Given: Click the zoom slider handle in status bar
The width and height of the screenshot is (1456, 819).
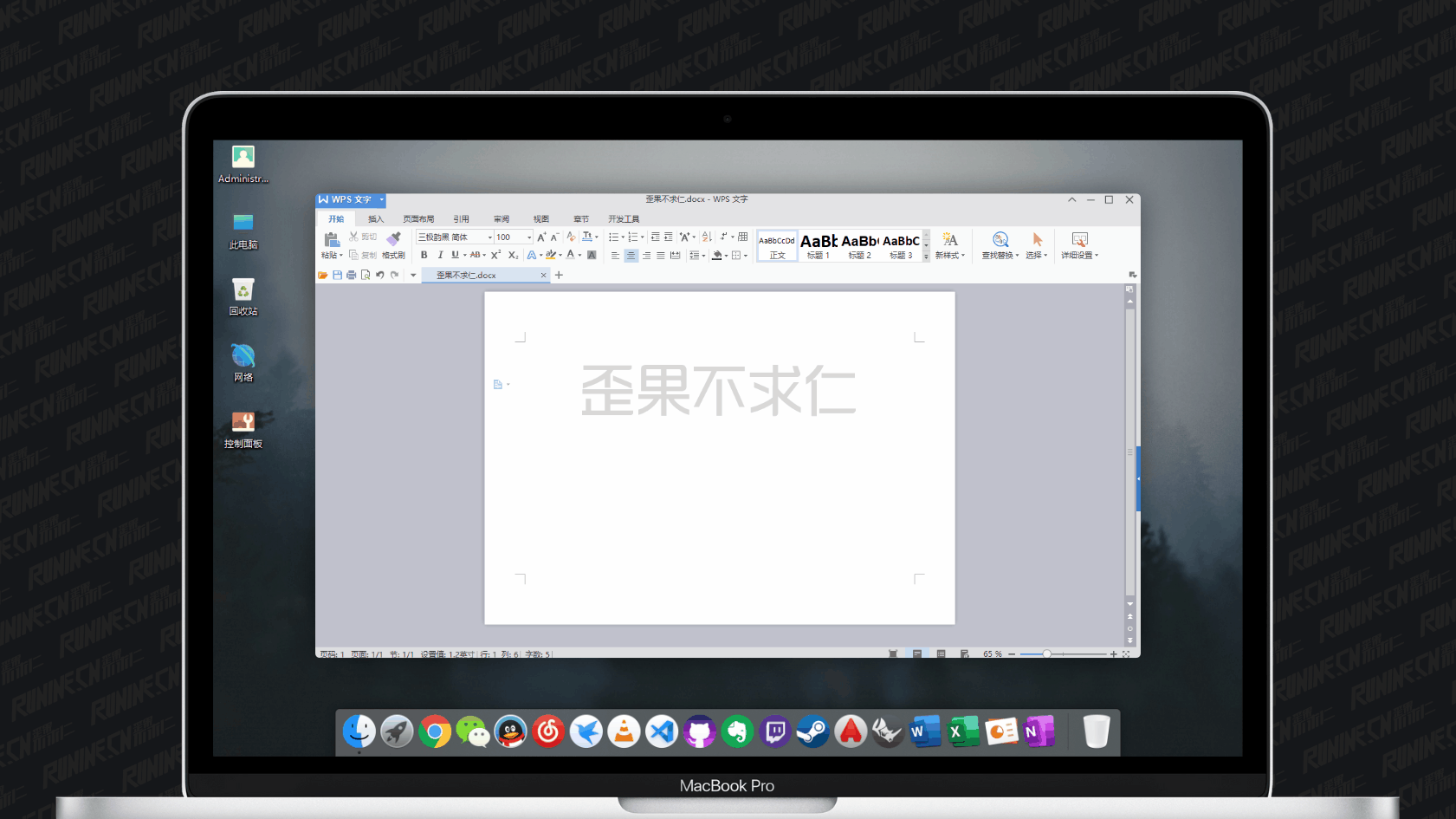Looking at the screenshot, I should (1046, 653).
